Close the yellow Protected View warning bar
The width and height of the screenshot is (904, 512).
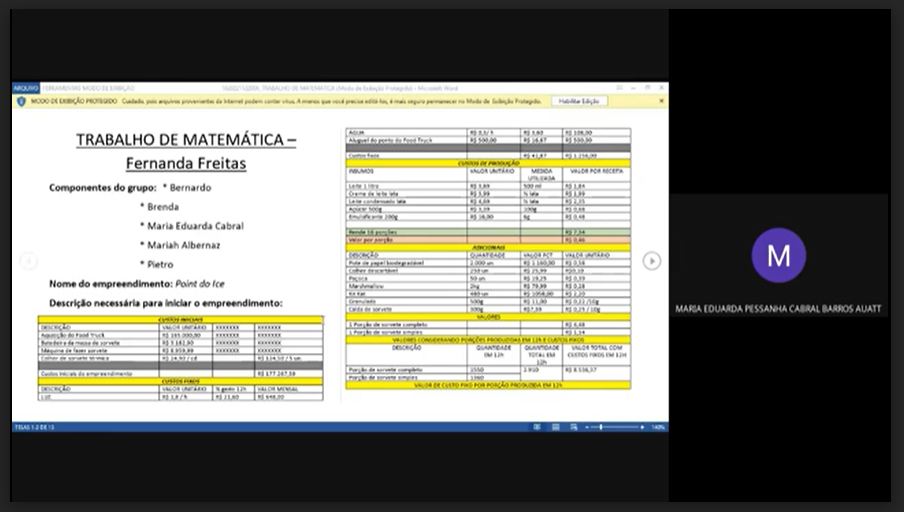point(661,101)
